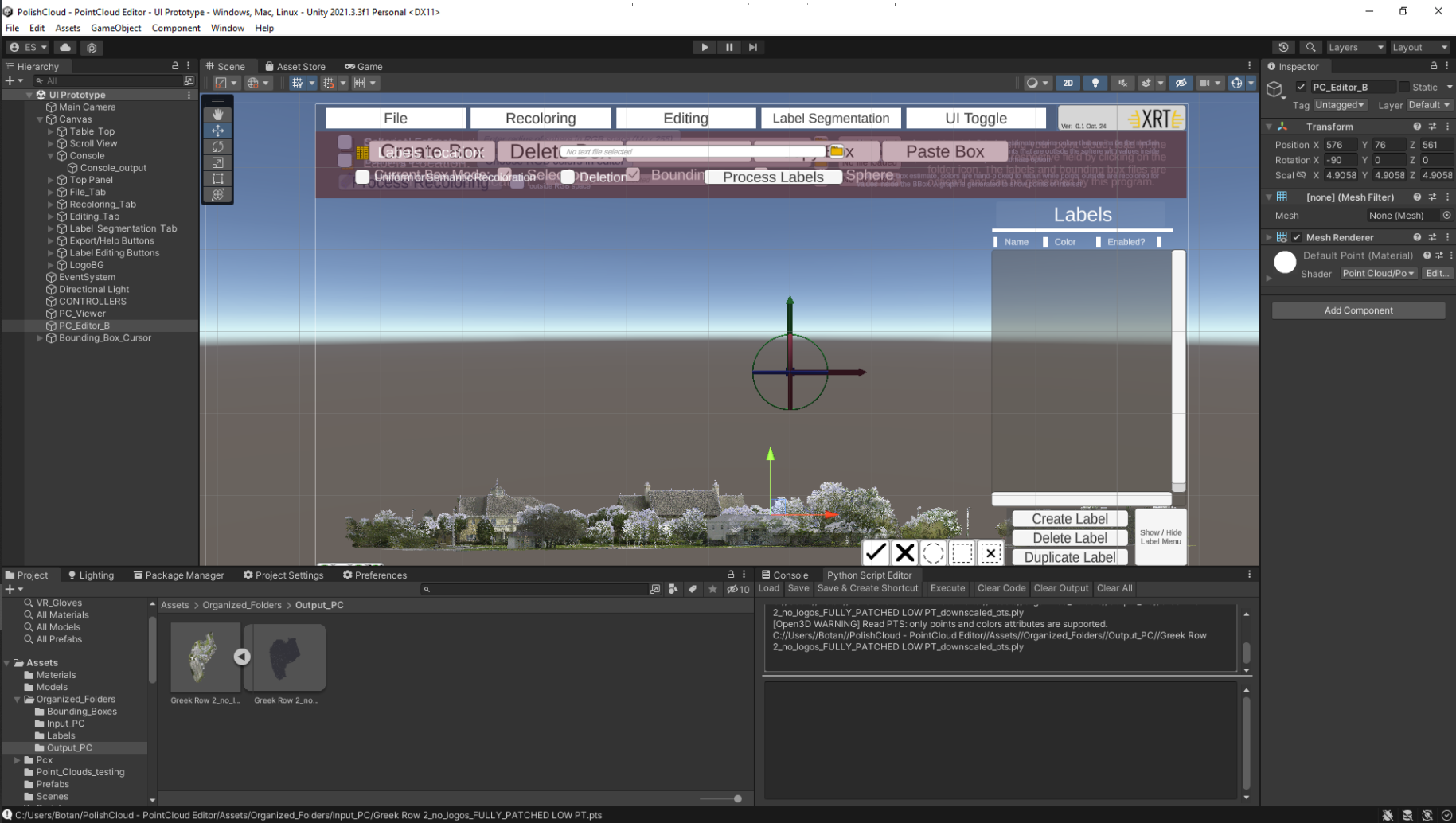Select the Hand tool in Scene toolbar
1456x823 pixels.
pyautogui.click(x=217, y=115)
